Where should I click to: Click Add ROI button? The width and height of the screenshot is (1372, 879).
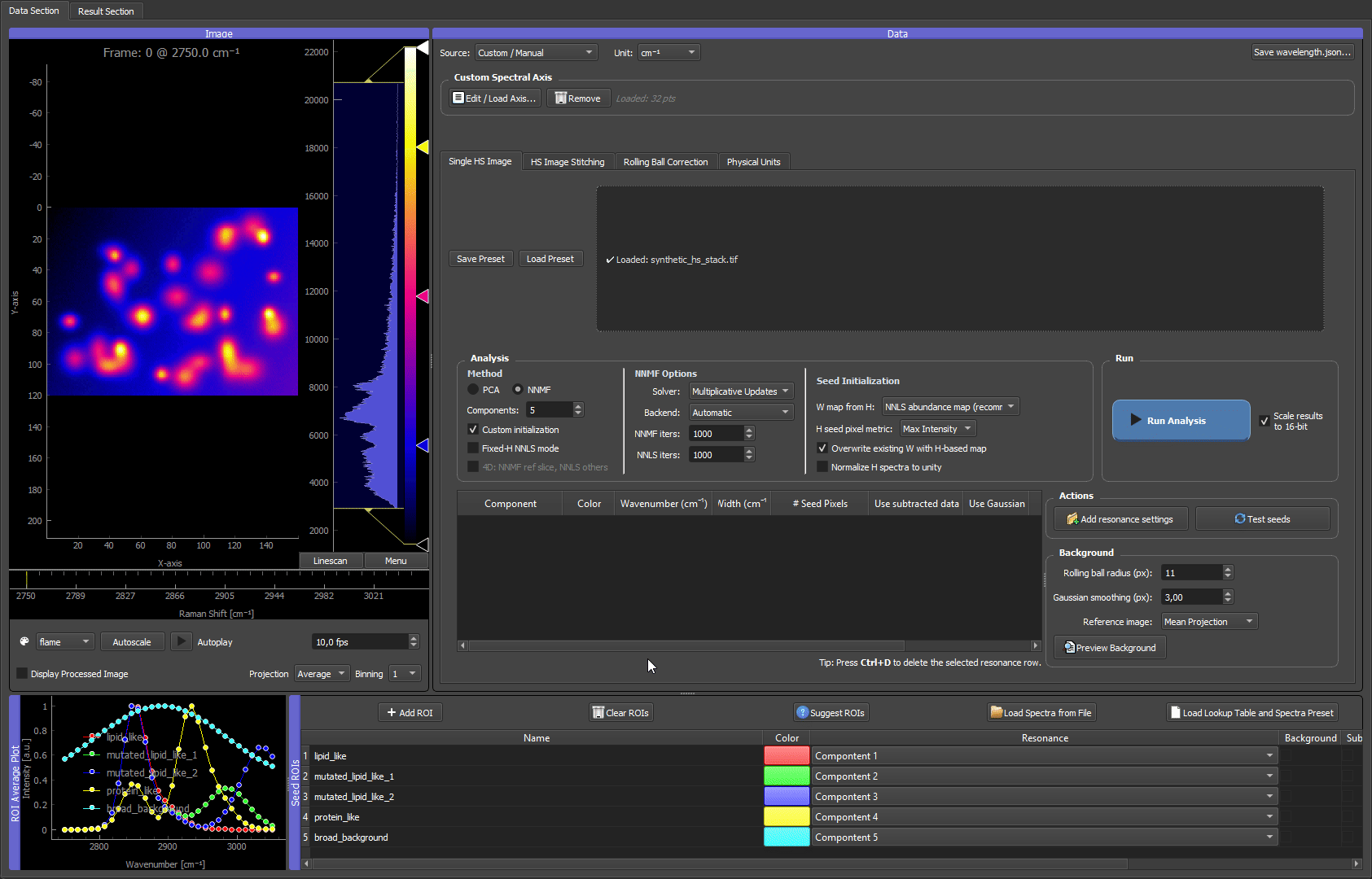(x=410, y=713)
